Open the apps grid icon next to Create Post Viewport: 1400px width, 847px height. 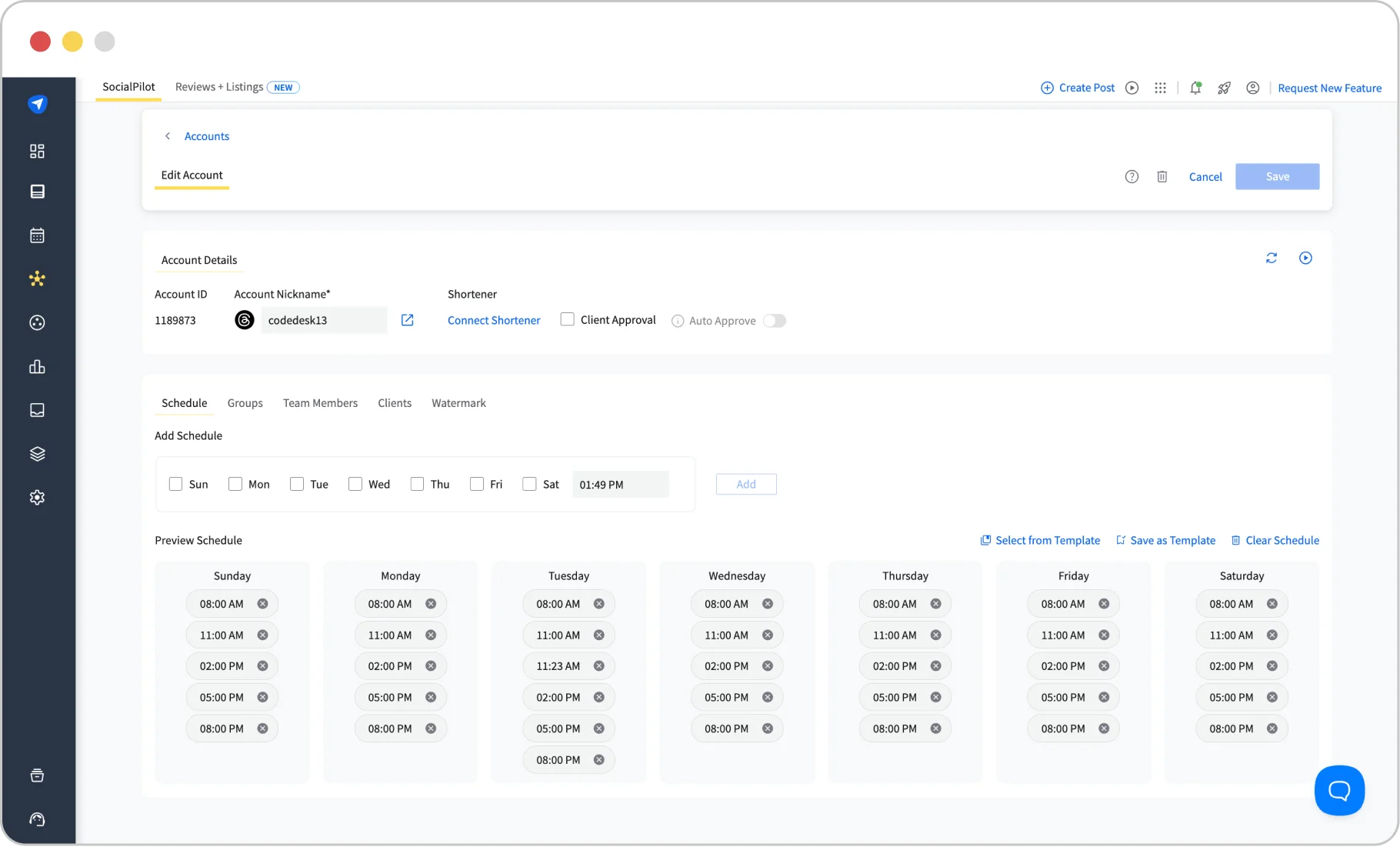point(1160,88)
